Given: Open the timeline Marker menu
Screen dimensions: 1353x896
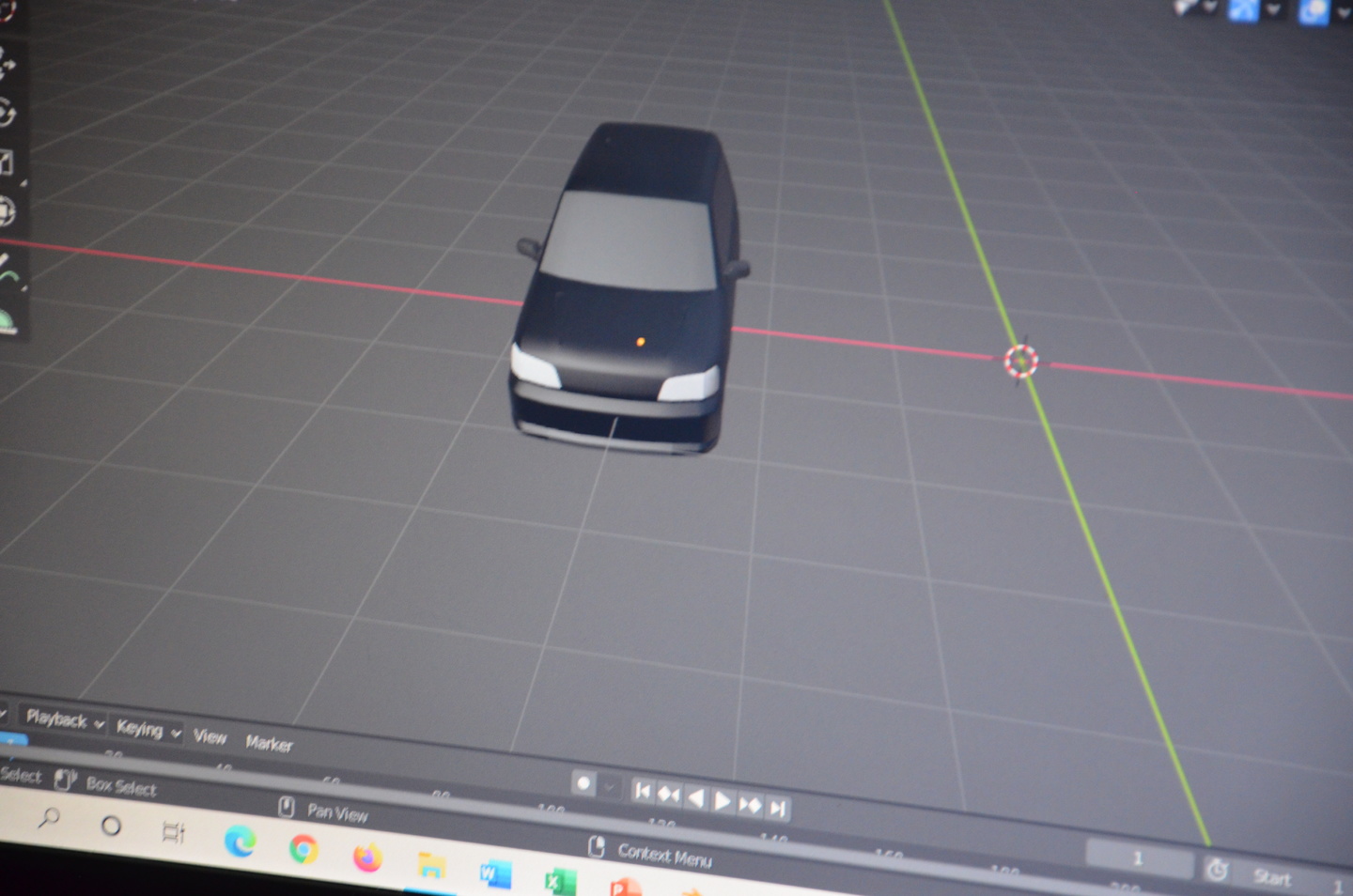Looking at the screenshot, I should pos(269,744).
